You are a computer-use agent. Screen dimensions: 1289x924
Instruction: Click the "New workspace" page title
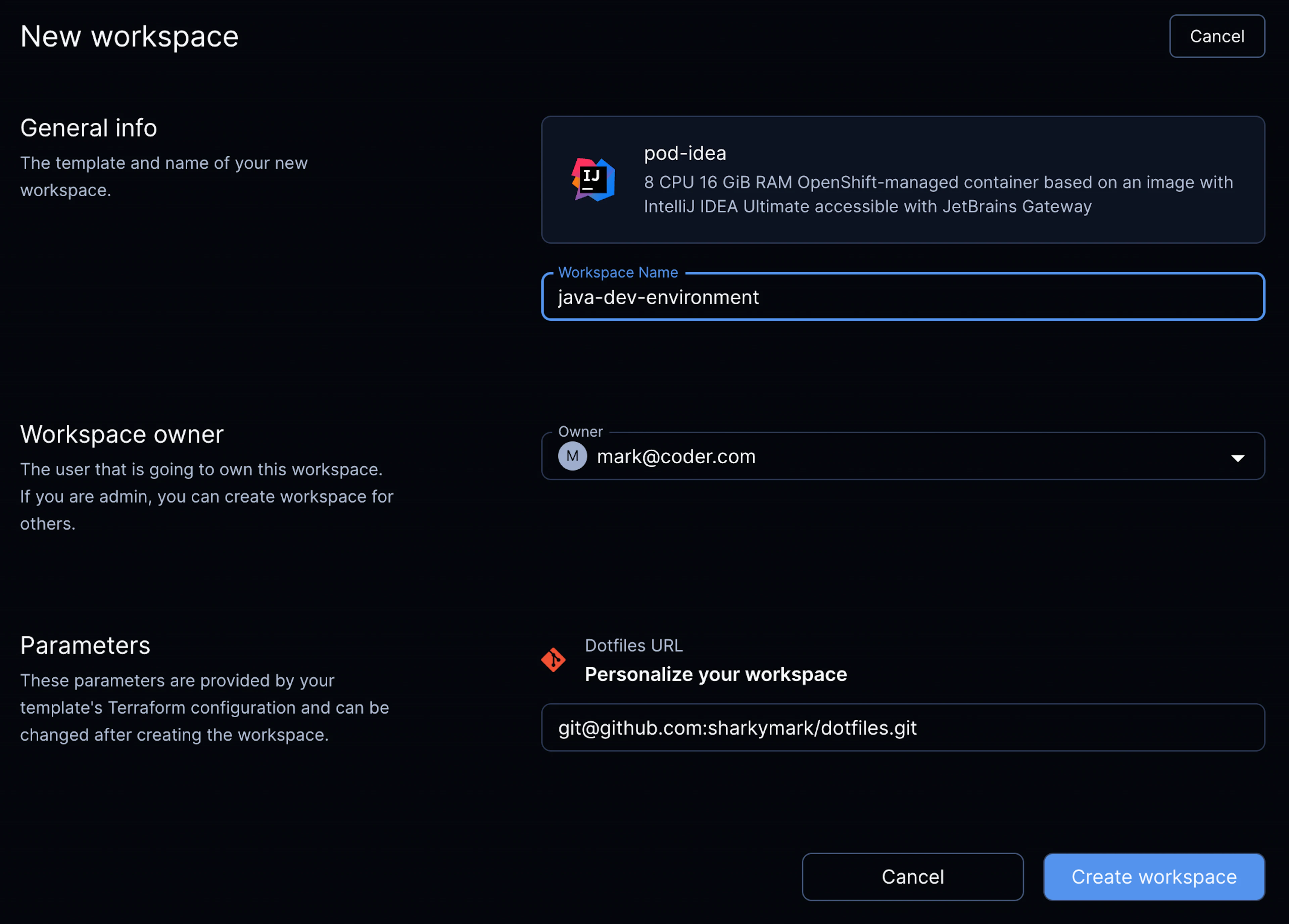pyautogui.click(x=130, y=36)
